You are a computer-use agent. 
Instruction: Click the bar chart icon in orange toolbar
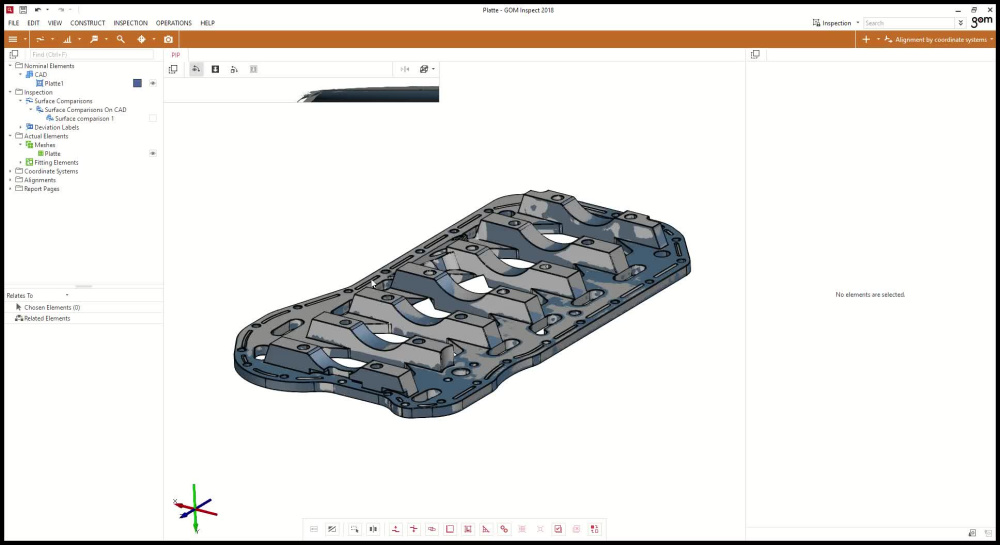(67, 40)
